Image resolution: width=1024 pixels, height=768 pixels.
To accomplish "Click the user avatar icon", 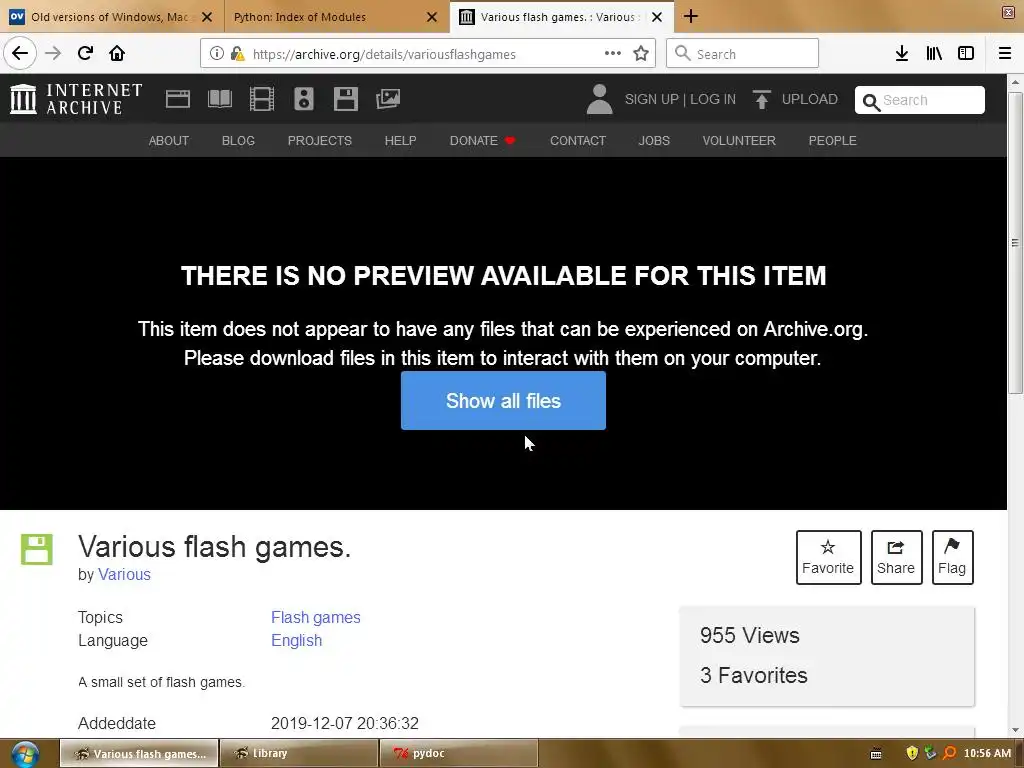I will [x=600, y=99].
